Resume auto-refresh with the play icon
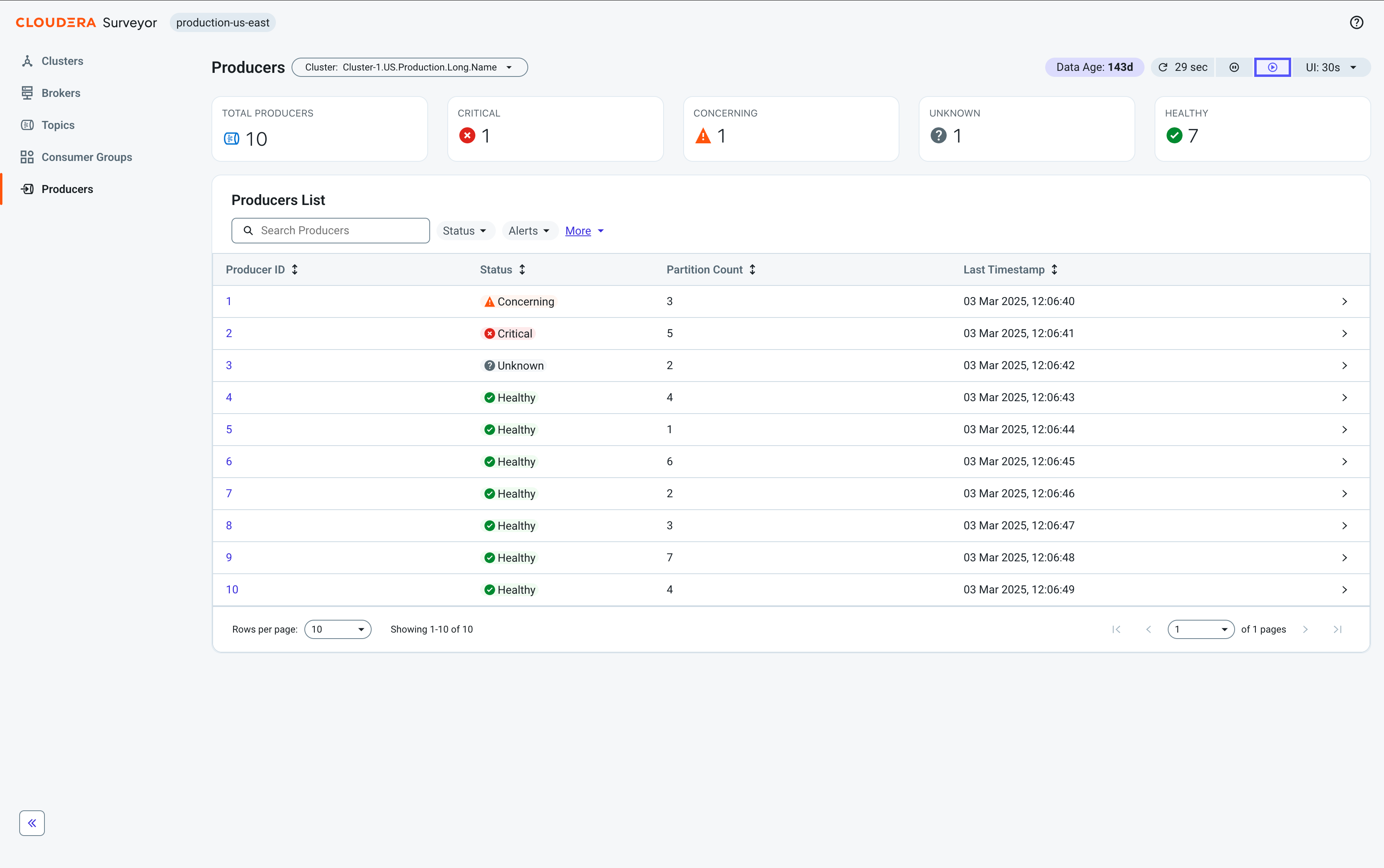This screenshot has width=1384, height=868. (1273, 67)
